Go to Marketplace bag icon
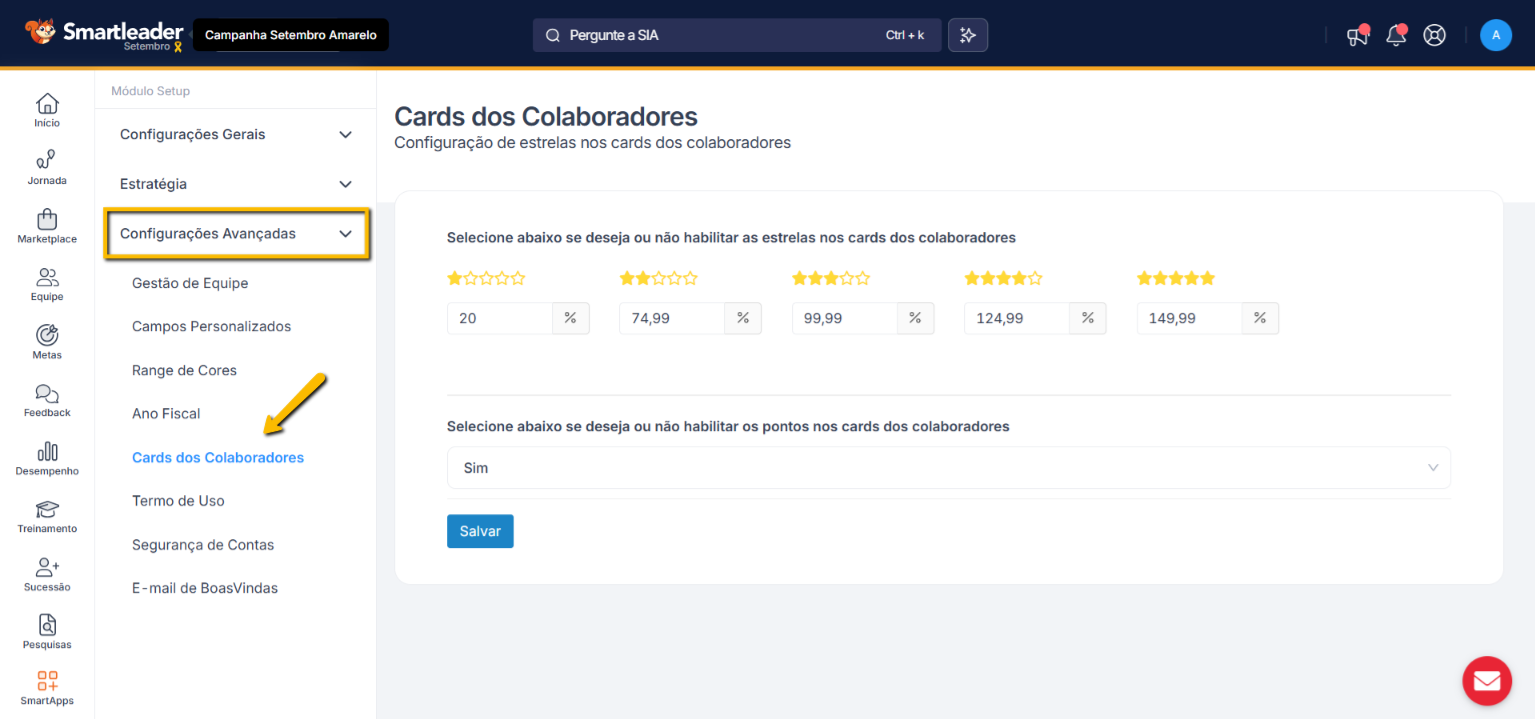Screen dimensions: 1535x719 tap(46, 220)
